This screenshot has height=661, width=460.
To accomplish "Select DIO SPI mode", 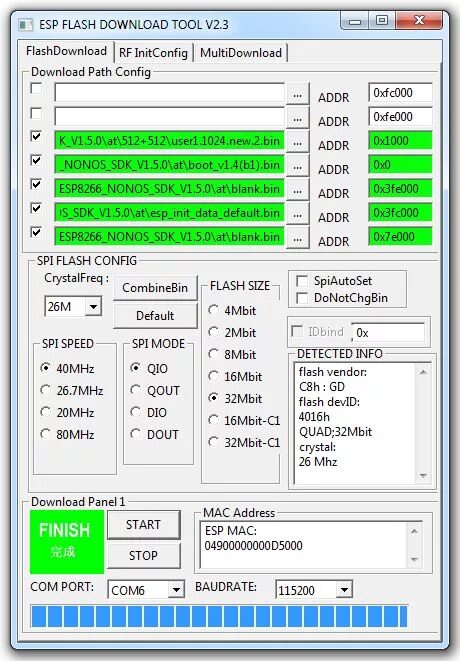I will 148,413.
